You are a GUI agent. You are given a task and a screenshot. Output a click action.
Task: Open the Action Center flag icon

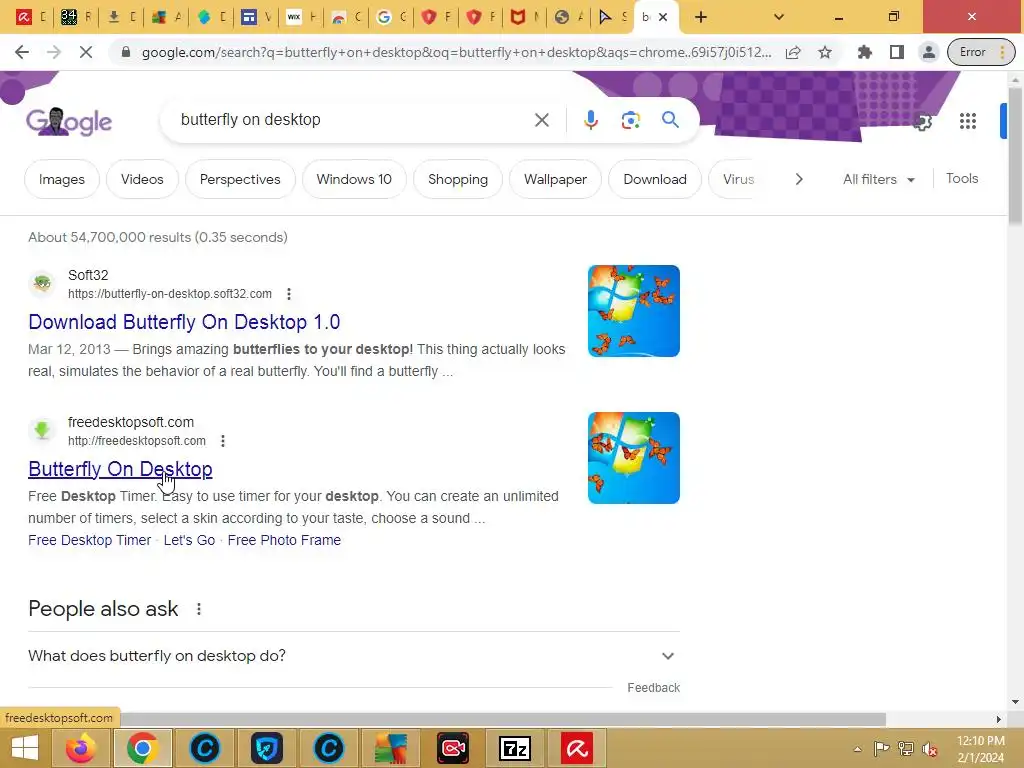(881, 749)
